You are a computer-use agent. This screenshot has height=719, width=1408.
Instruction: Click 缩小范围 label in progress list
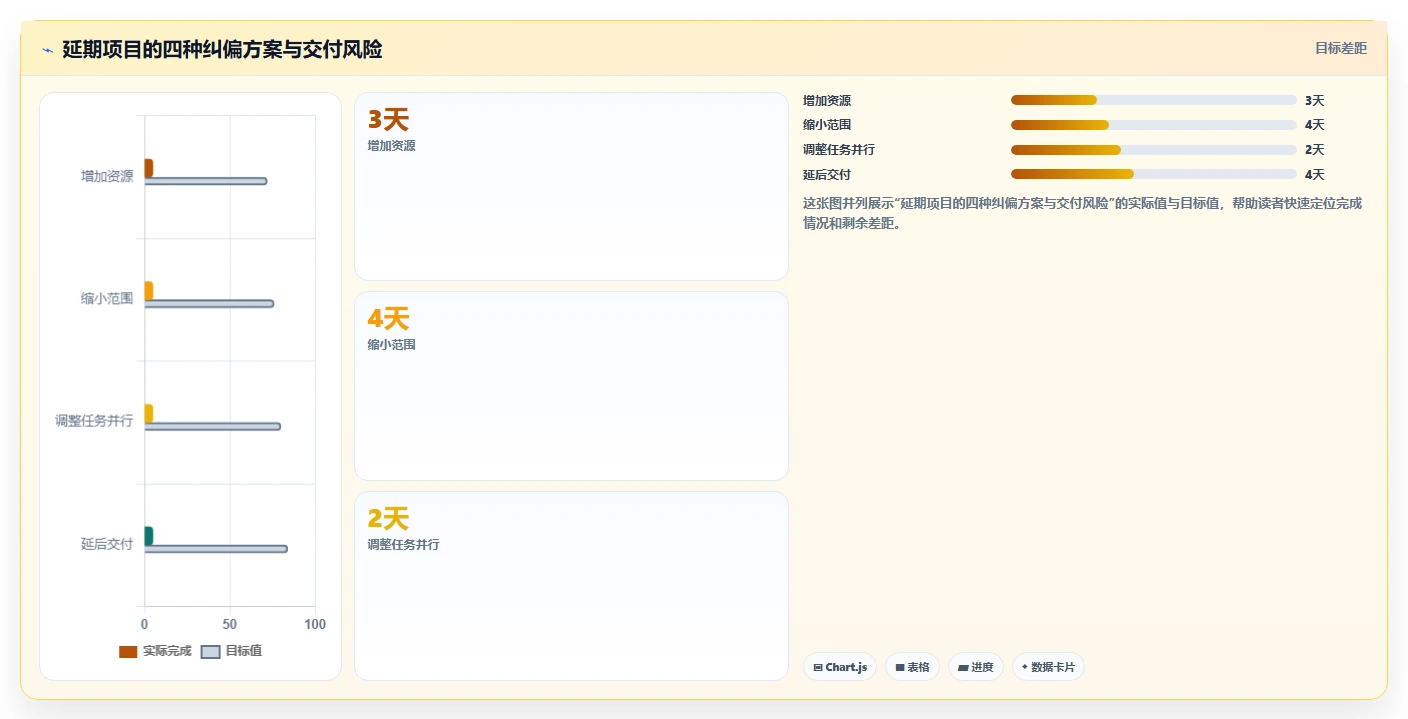[x=827, y=125]
